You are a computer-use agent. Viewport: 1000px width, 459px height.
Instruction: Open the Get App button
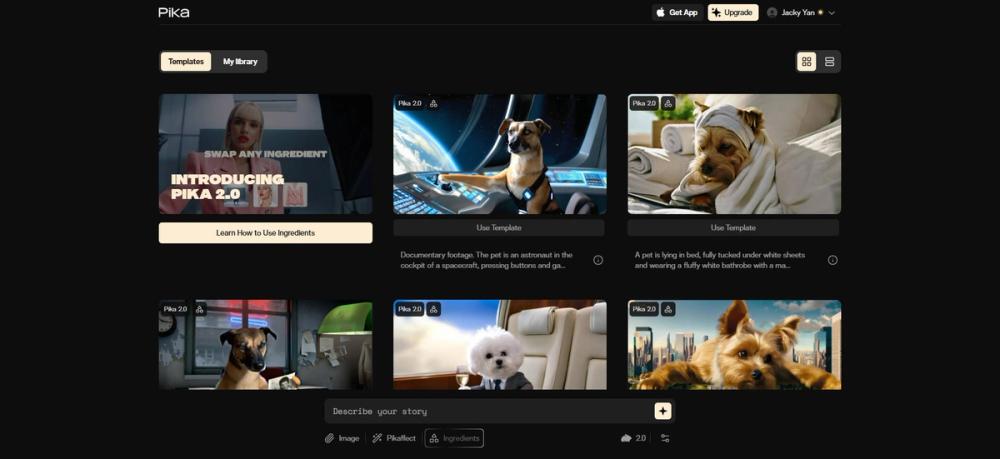(x=677, y=13)
